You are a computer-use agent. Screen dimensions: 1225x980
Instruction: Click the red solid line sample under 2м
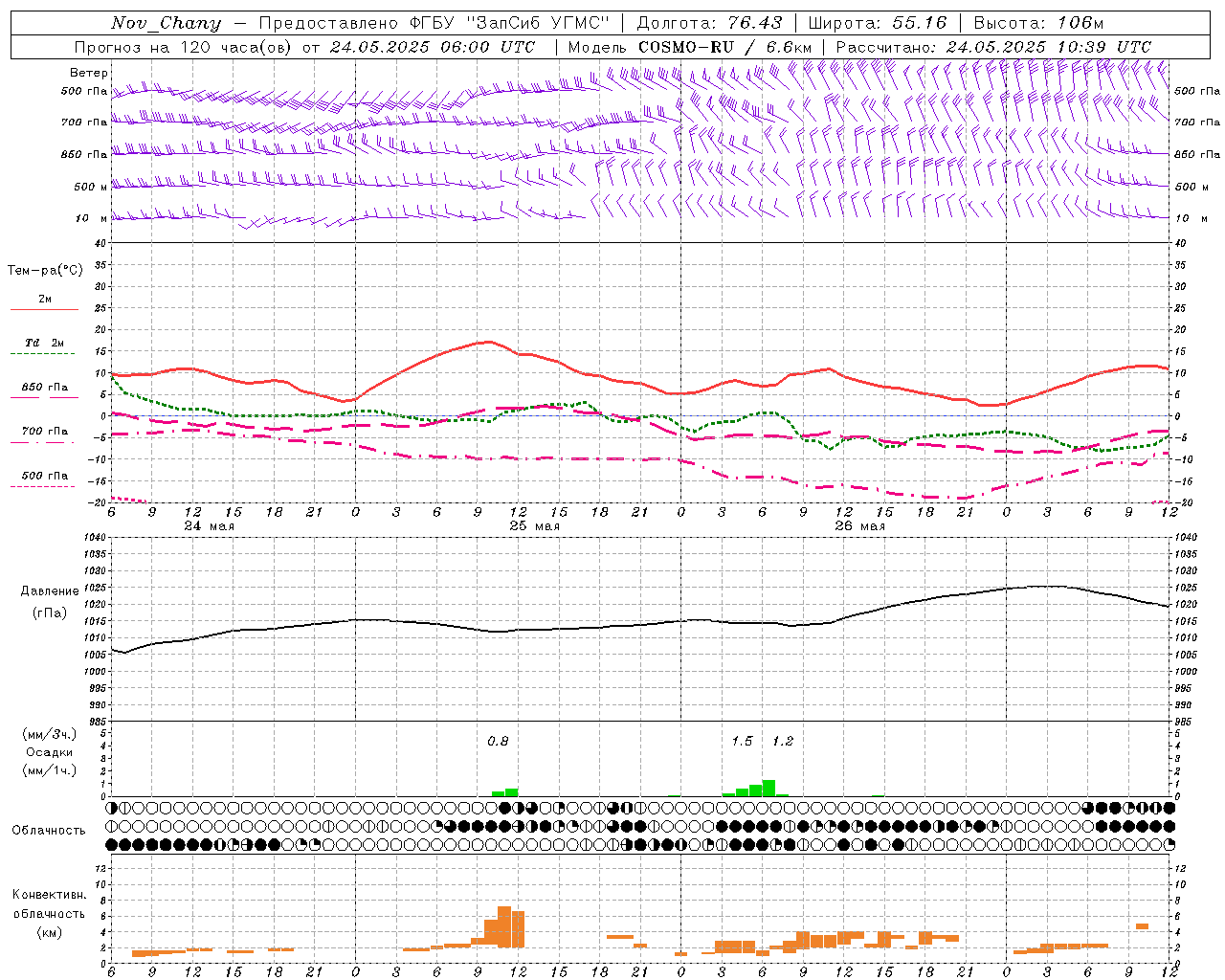point(44,310)
